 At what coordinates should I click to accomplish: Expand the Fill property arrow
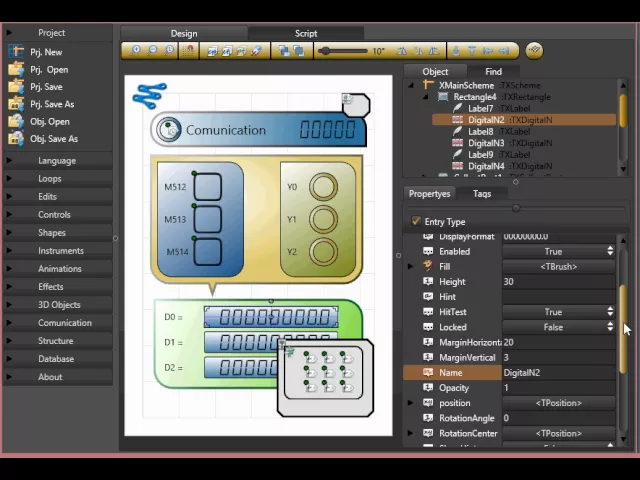411,267
